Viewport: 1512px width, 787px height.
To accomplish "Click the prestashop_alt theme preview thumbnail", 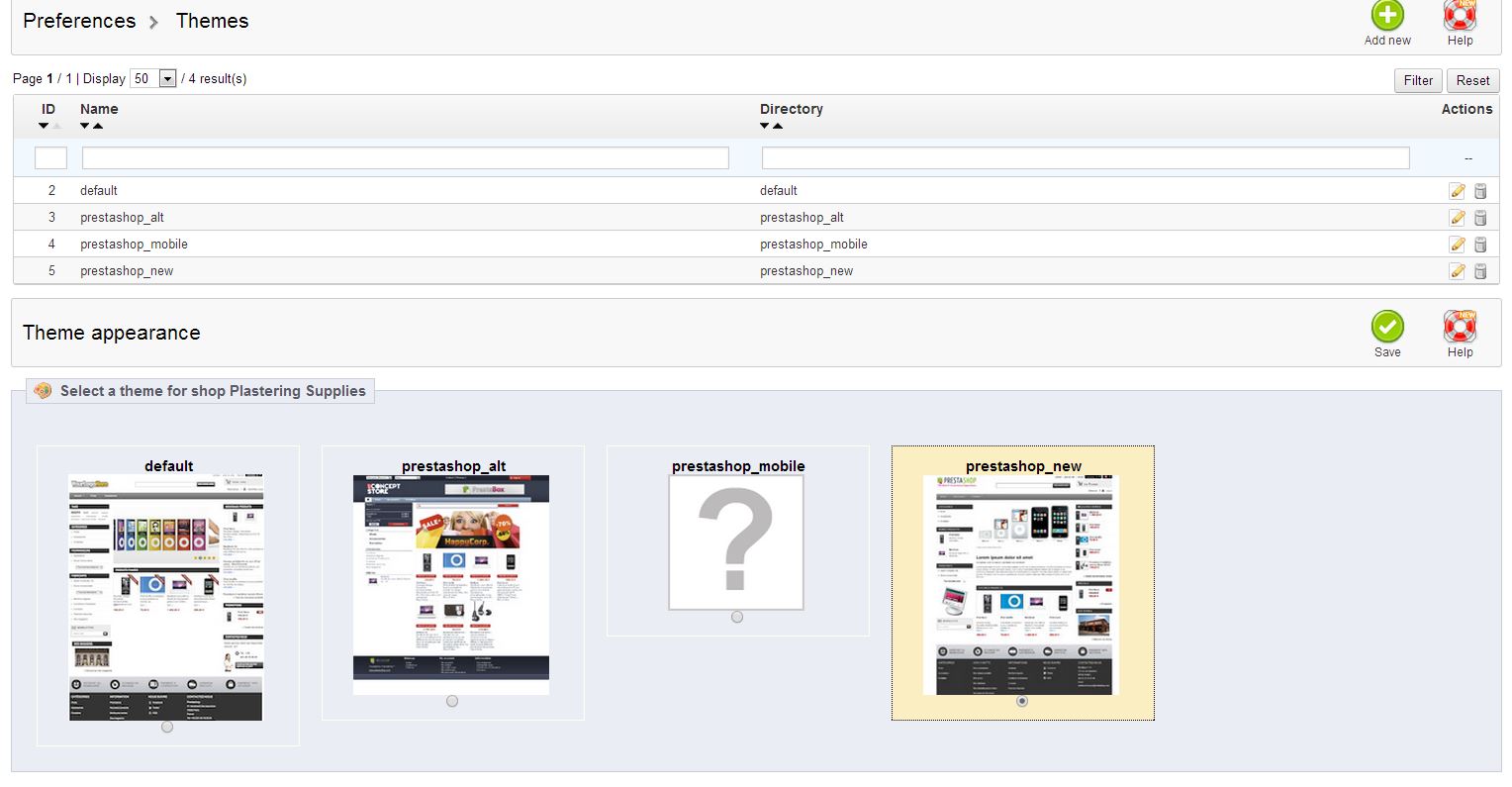I will [451, 585].
